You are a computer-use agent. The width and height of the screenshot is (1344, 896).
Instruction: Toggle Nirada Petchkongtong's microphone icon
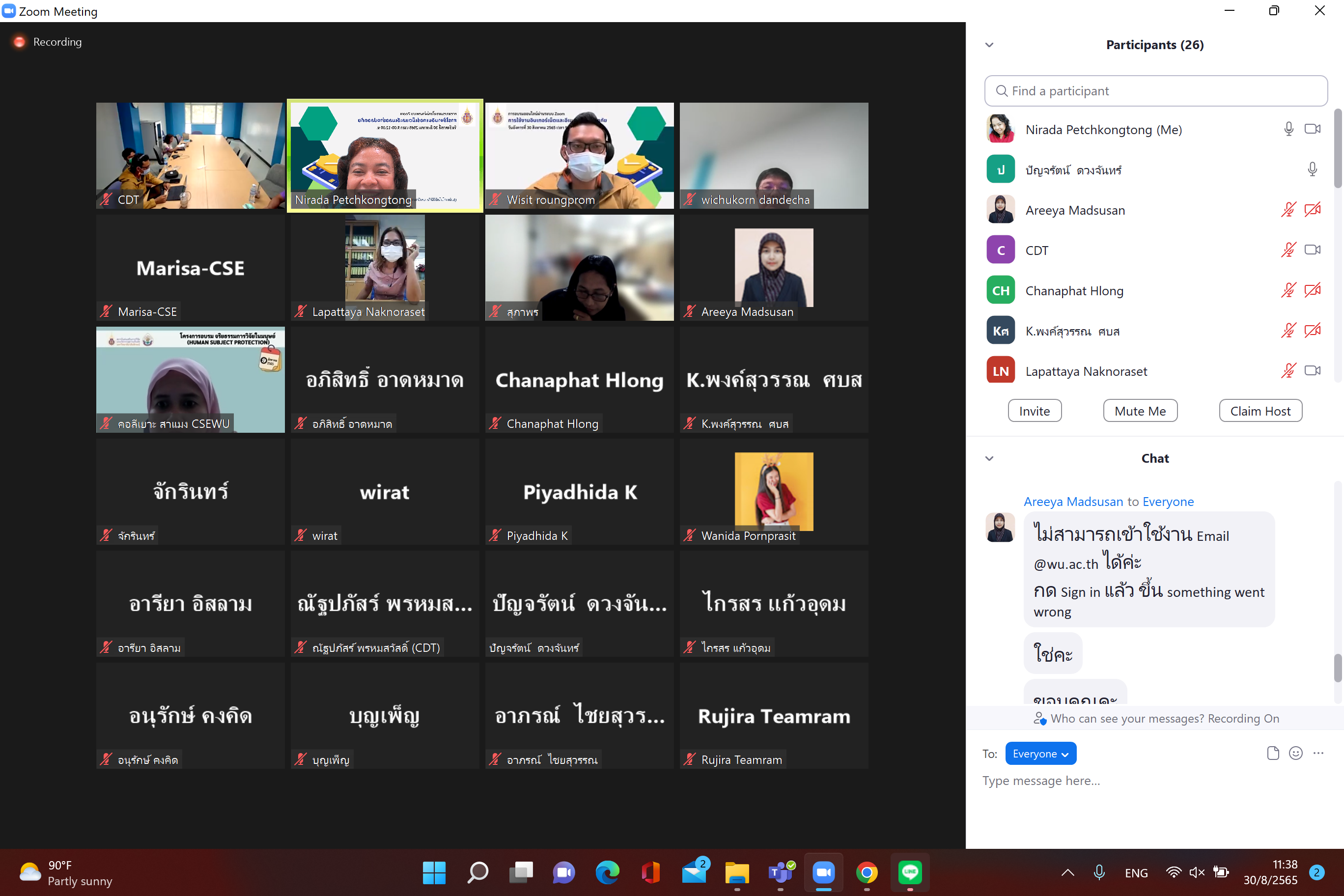(1288, 129)
